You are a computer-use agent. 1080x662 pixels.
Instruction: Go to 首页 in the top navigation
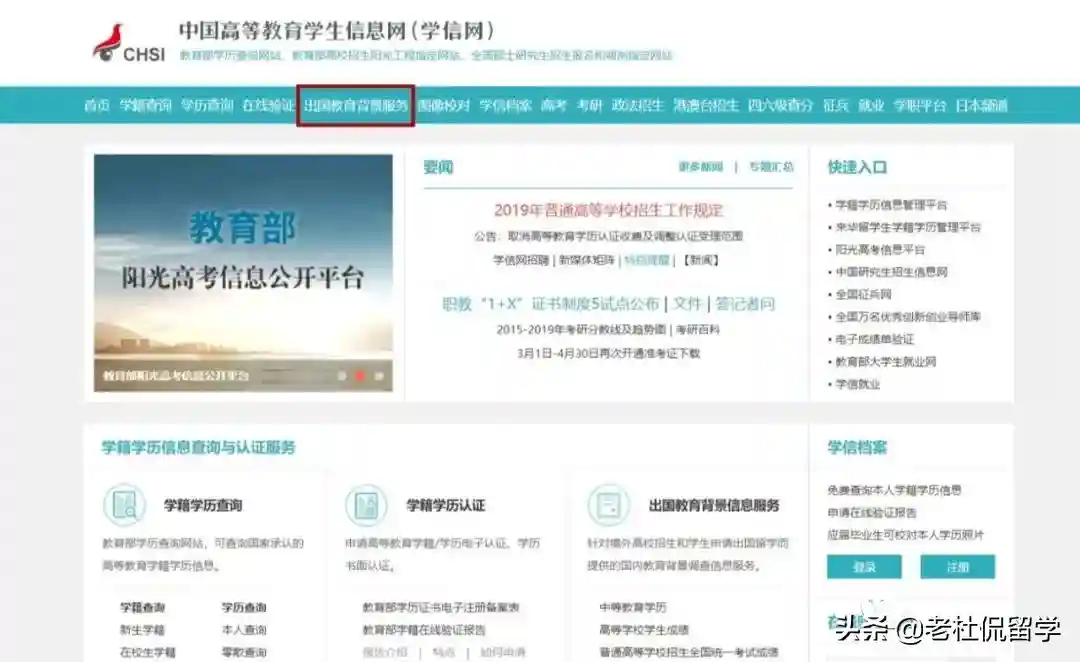pyautogui.click(x=97, y=105)
